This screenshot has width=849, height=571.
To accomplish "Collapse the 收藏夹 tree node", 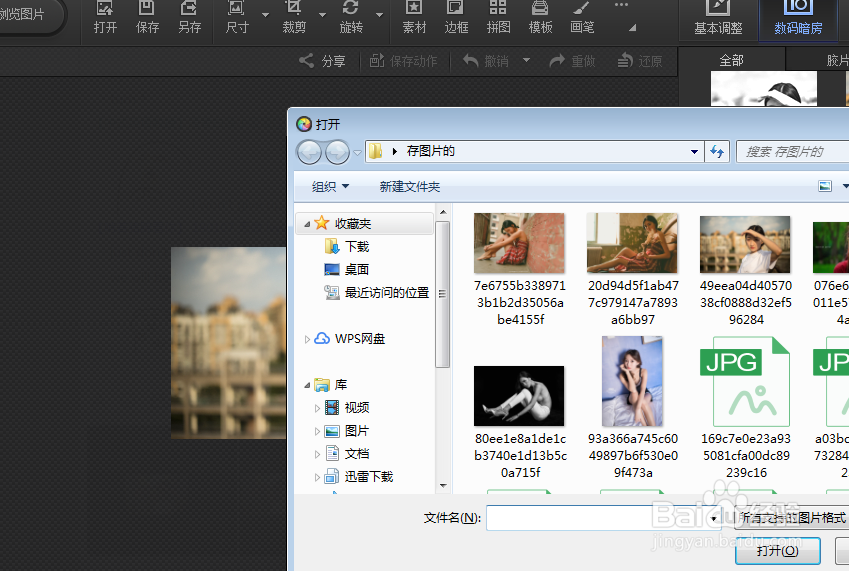I will point(307,224).
